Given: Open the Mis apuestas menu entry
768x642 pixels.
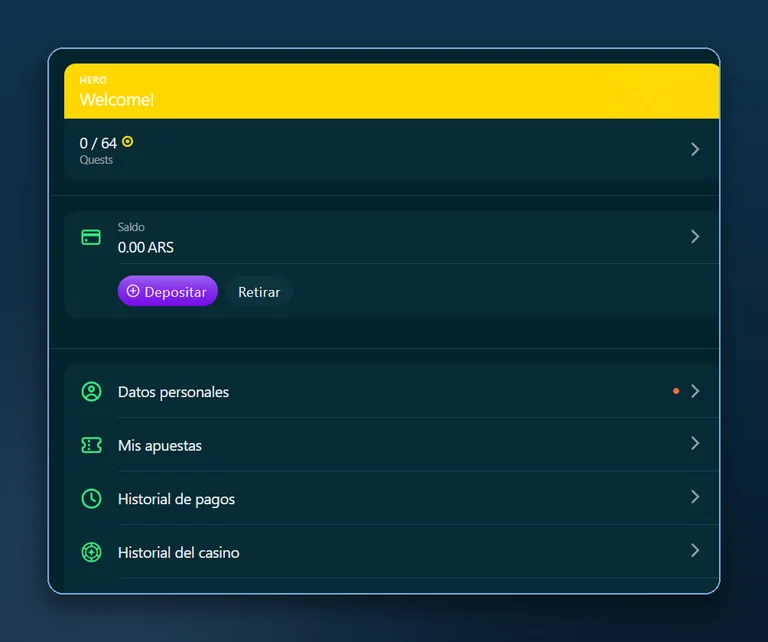Looking at the screenshot, I should 392,445.
